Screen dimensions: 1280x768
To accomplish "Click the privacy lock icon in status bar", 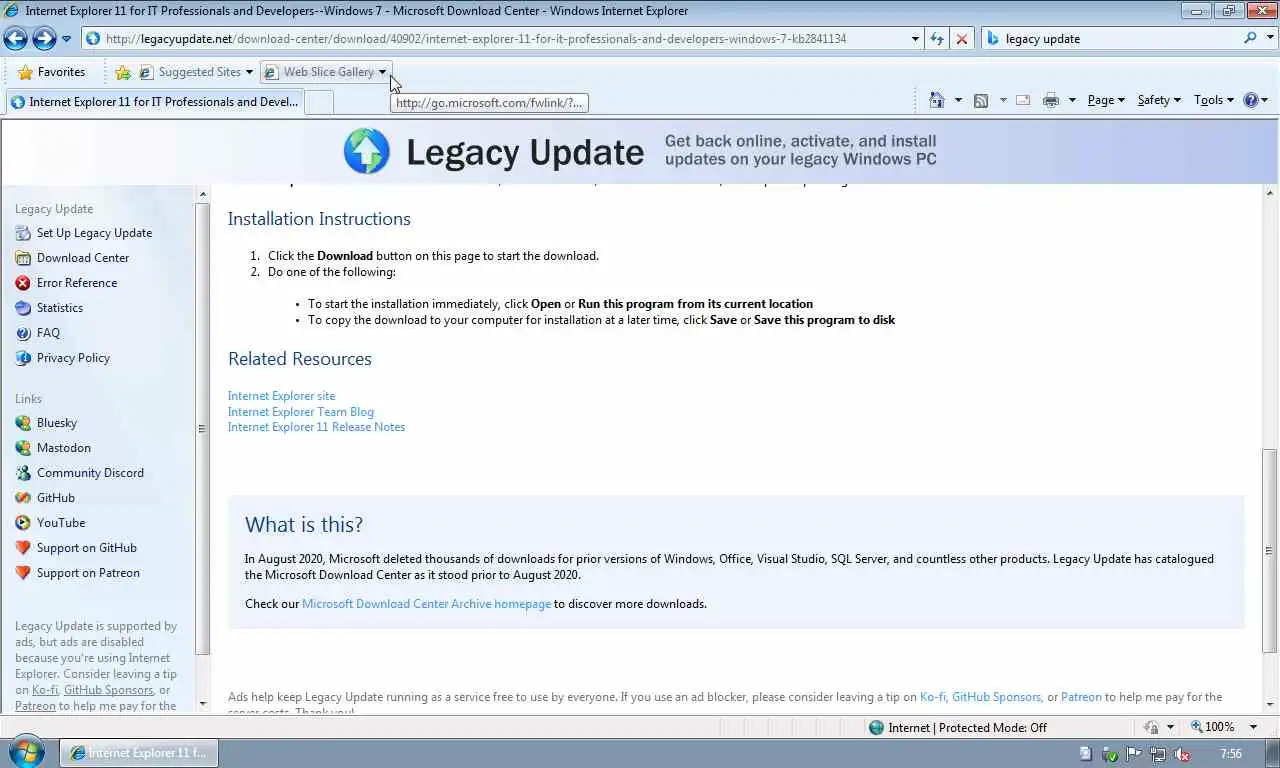I will [x=1151, y=727].
